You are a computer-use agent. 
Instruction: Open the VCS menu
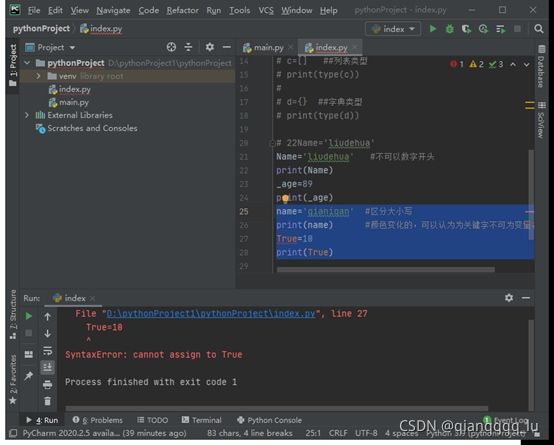[x=266, y=11]
